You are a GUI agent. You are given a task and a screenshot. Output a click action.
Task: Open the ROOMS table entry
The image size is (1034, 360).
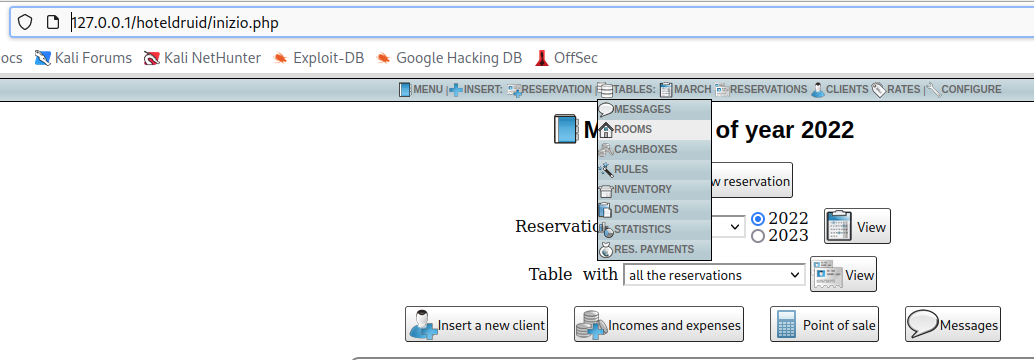point(654,129)
